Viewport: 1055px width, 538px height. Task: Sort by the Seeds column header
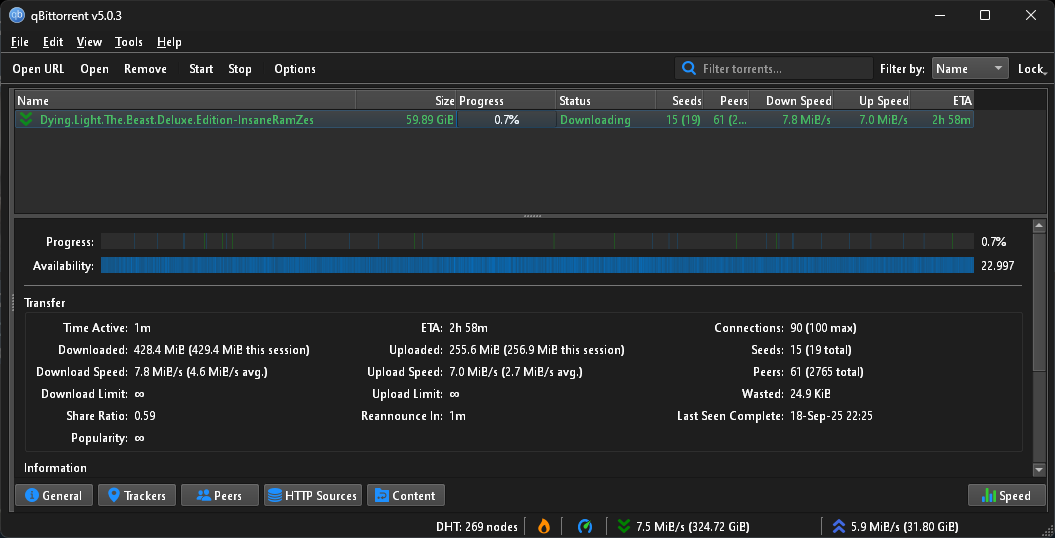pyautogui.click(x=680, y=101)
